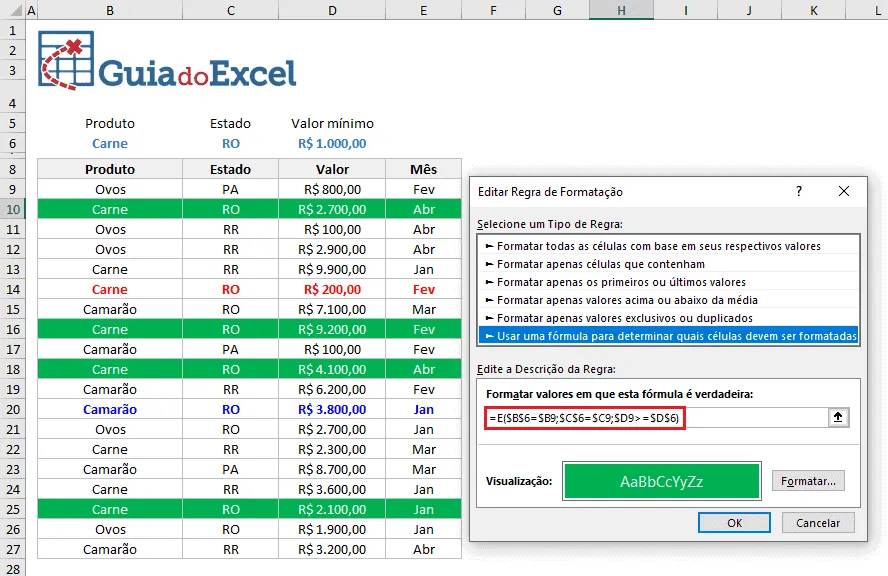Select column H header

click(621, 10)
